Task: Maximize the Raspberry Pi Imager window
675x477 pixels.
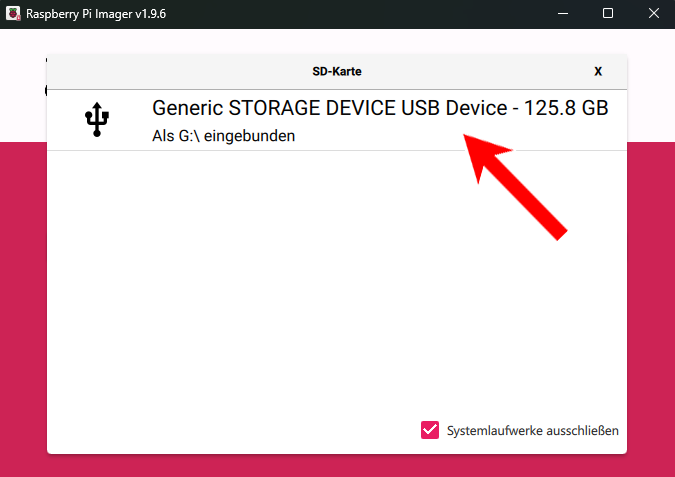Action: click(608, 14)
